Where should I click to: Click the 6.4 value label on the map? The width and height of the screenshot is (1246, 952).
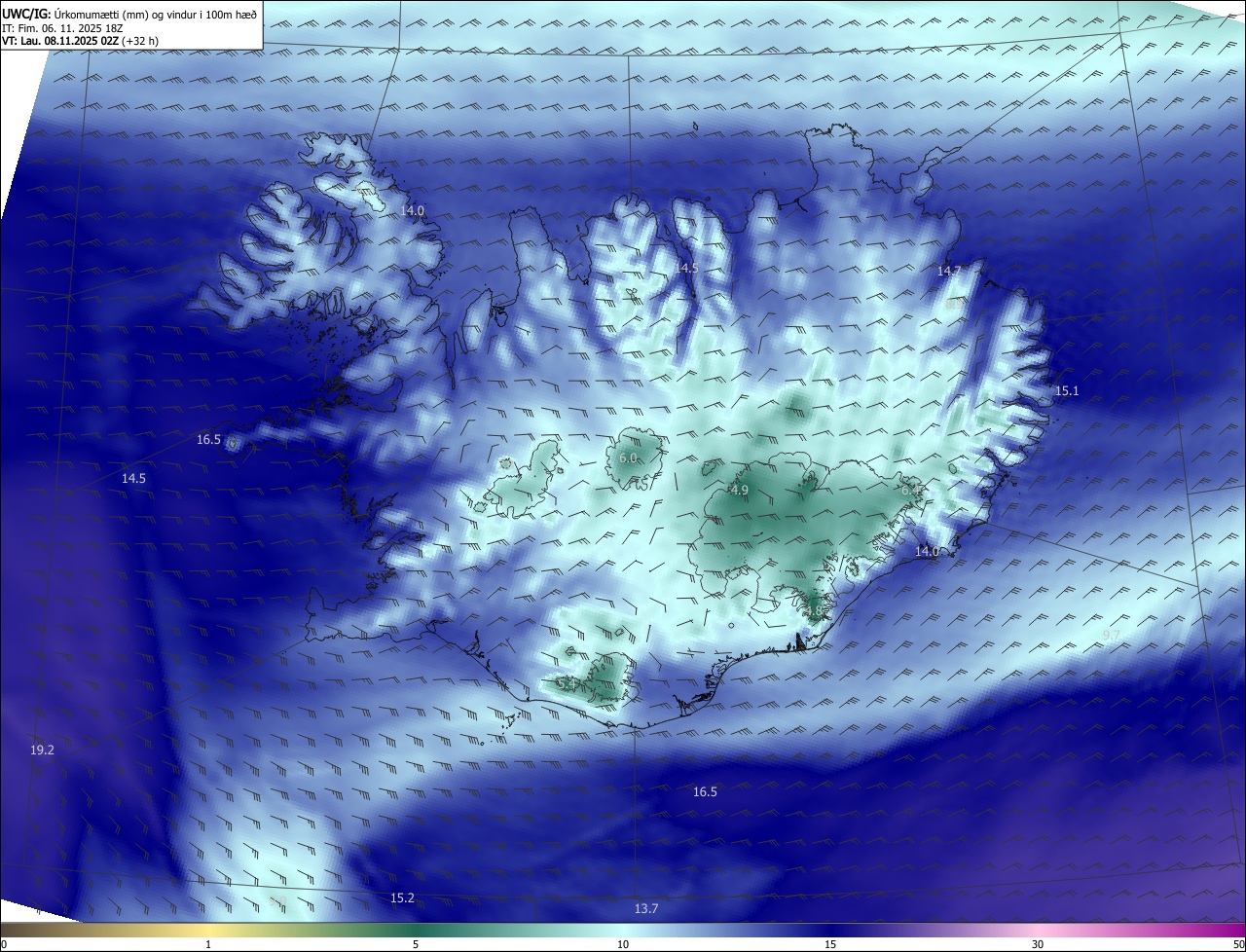pos(909,491)
